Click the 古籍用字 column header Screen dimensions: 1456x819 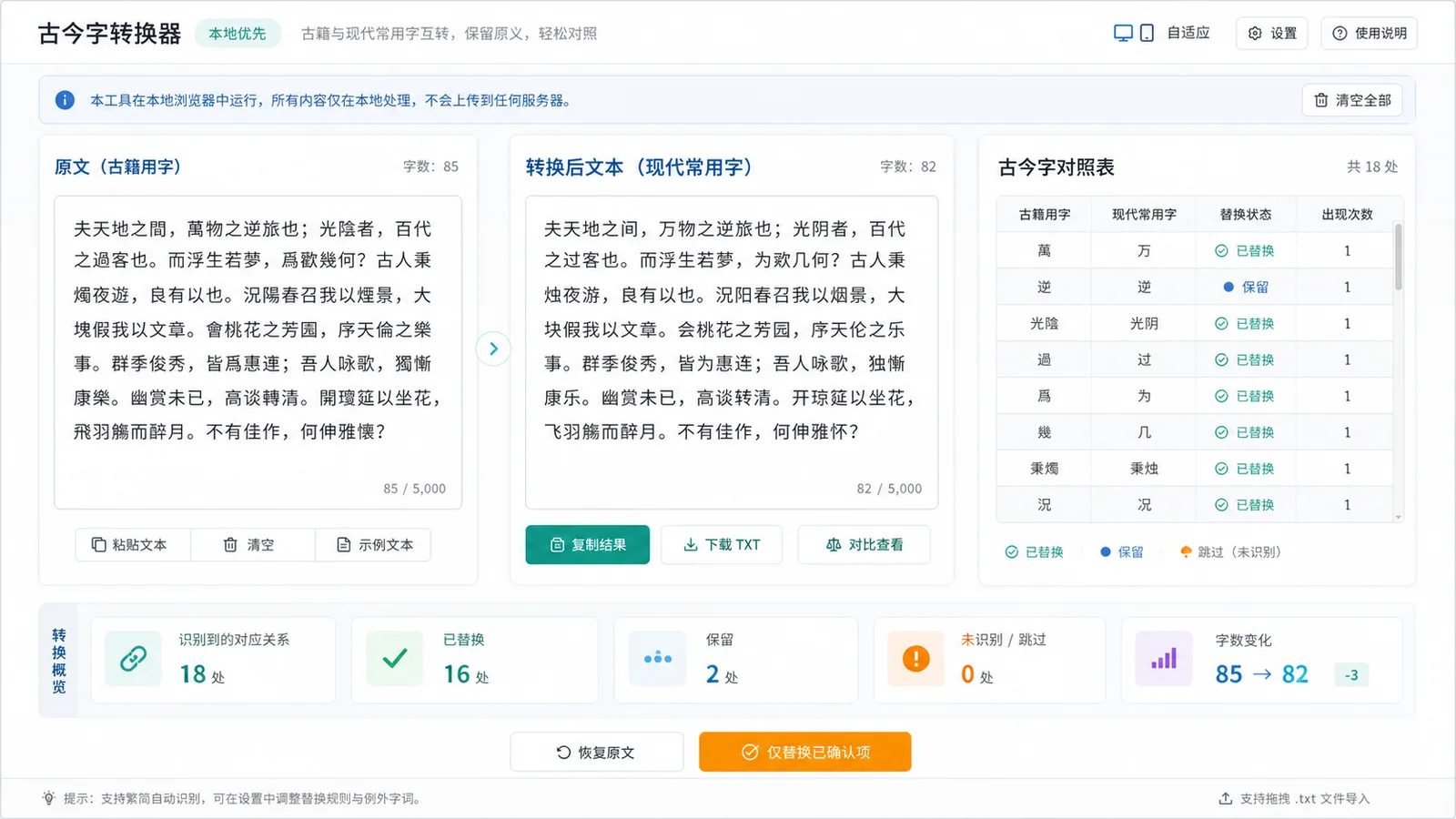[x=1044, y=215]
